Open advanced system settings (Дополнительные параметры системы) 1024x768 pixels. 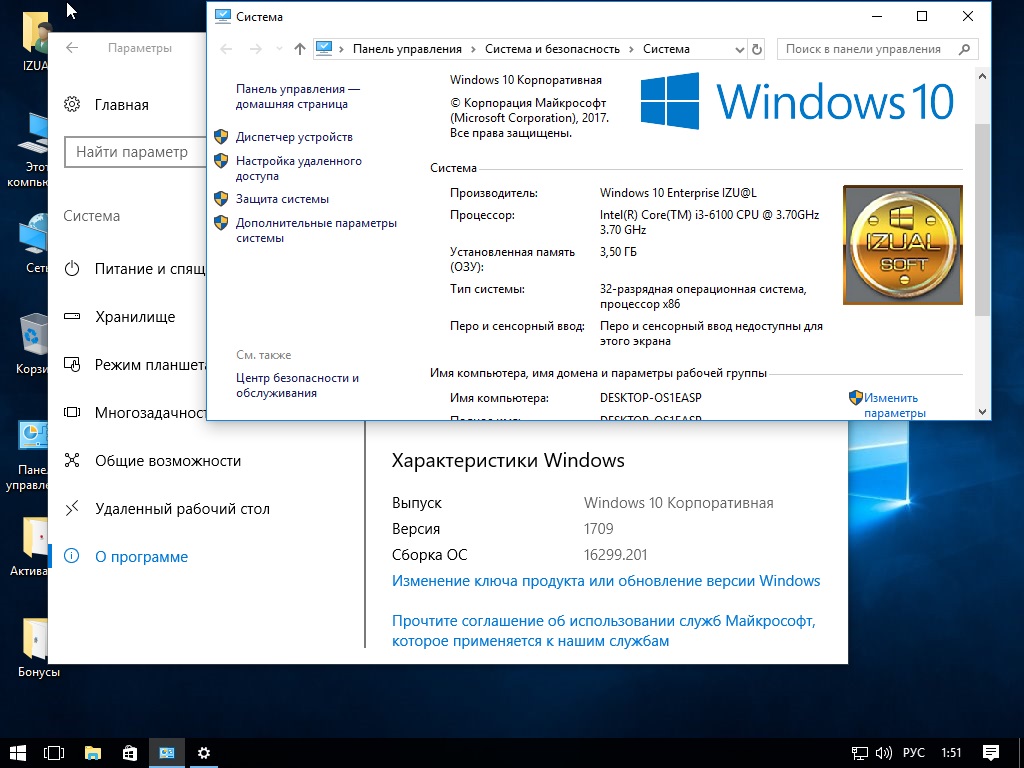point(316,231)
